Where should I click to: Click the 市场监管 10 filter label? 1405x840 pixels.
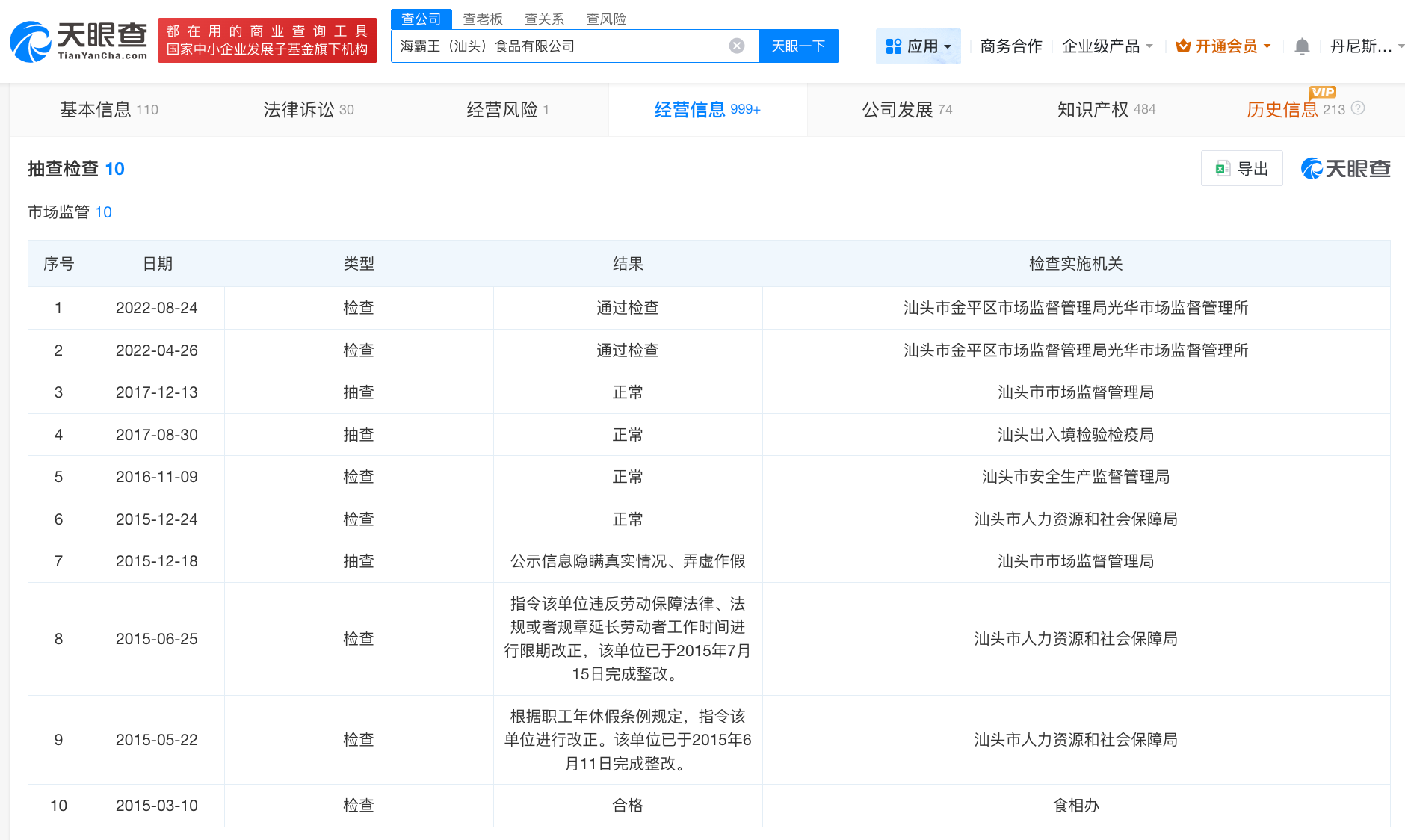[x=70, y=212]
